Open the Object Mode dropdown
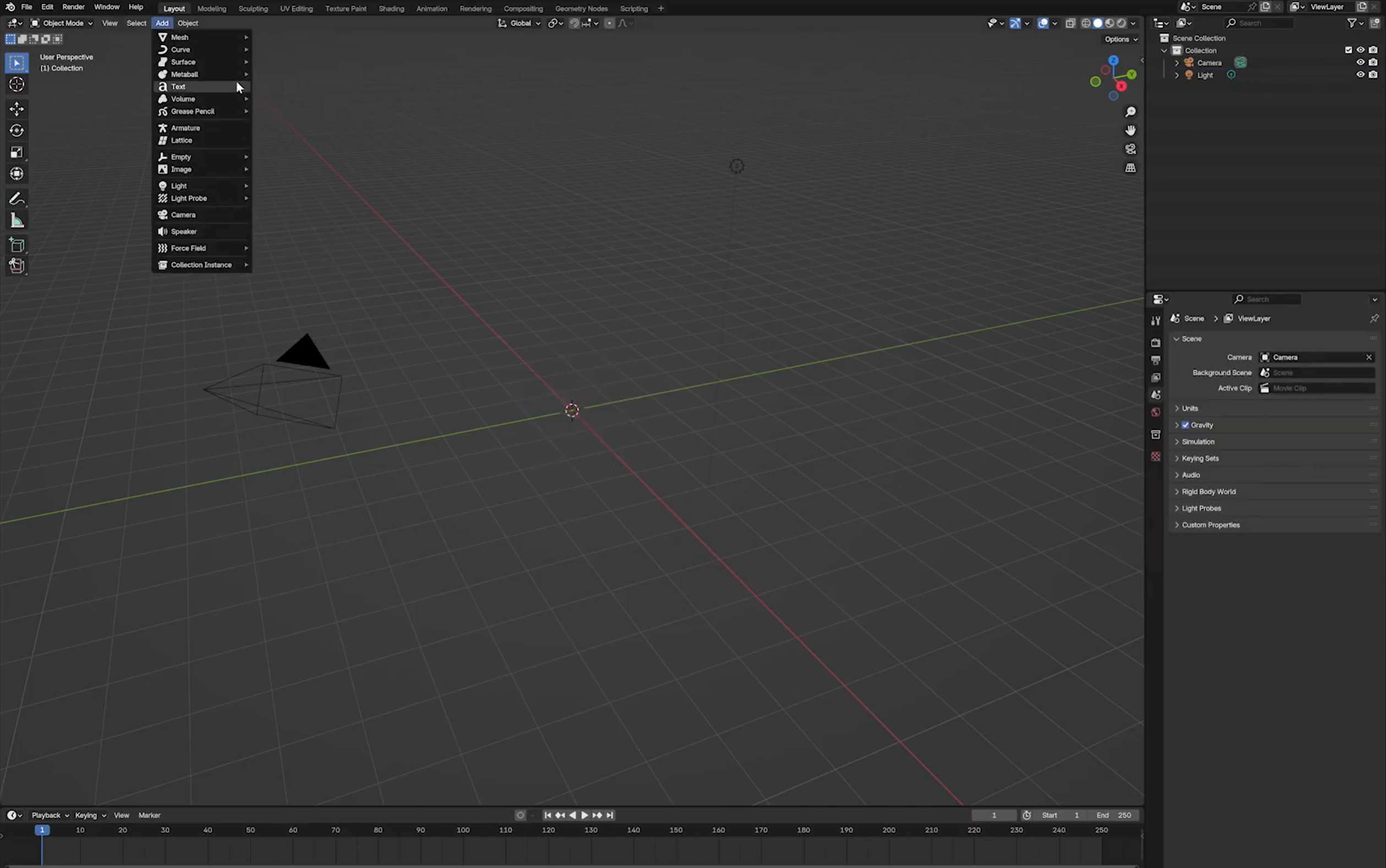Screen dimensions: 1386x868 click(x=62, y=24)
